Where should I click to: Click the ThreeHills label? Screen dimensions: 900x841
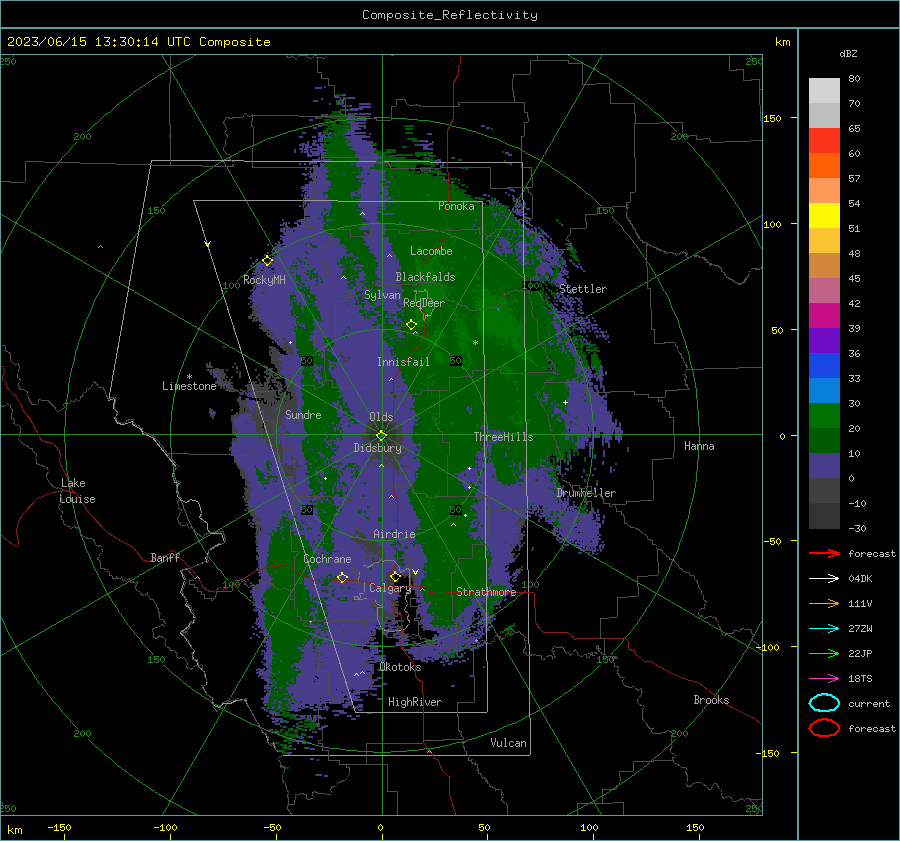[503, 437]
